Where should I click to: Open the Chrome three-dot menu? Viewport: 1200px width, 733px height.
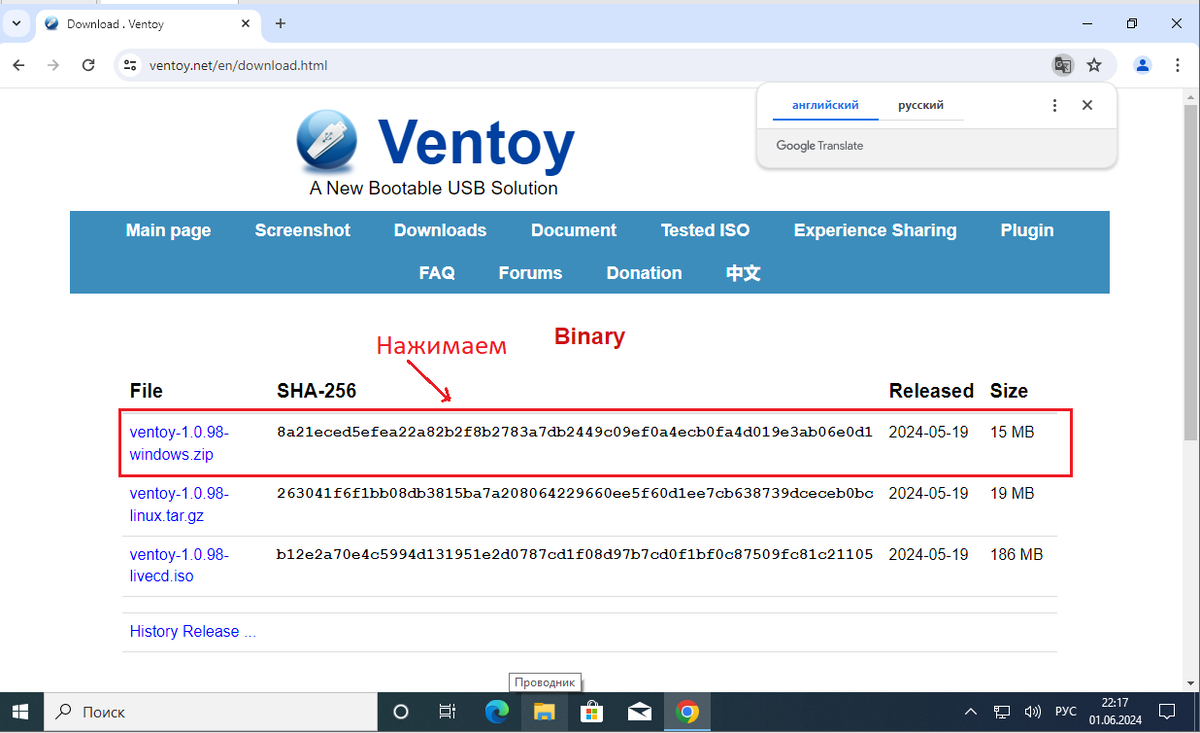point(1177,65)
